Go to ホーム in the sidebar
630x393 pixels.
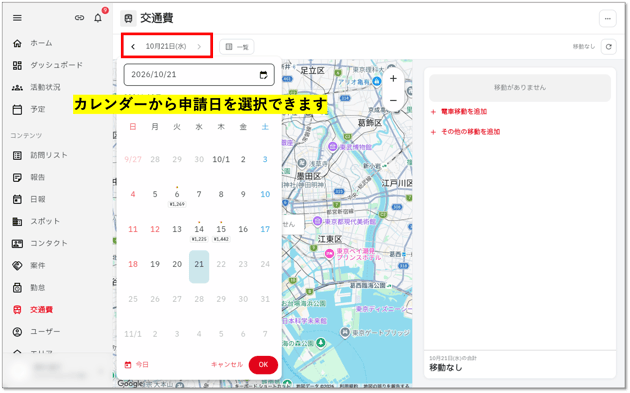tap(41, 43)
